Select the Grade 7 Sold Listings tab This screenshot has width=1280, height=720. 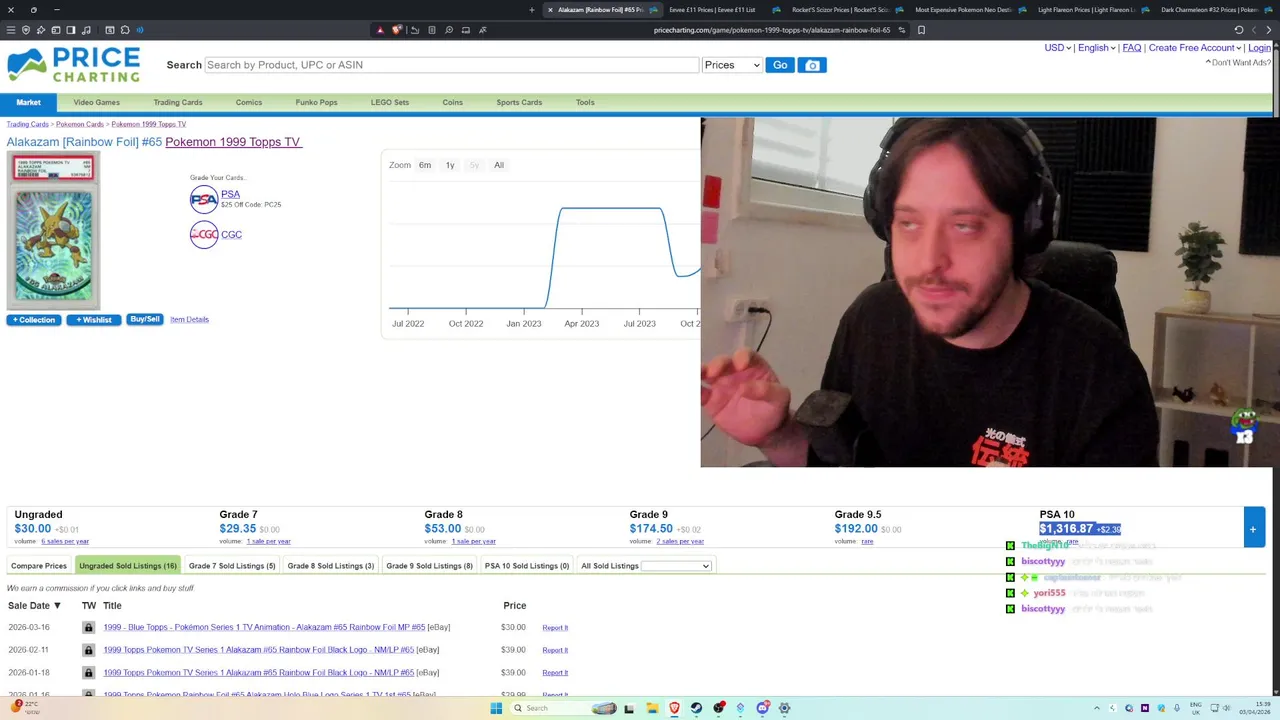(232, 566)
